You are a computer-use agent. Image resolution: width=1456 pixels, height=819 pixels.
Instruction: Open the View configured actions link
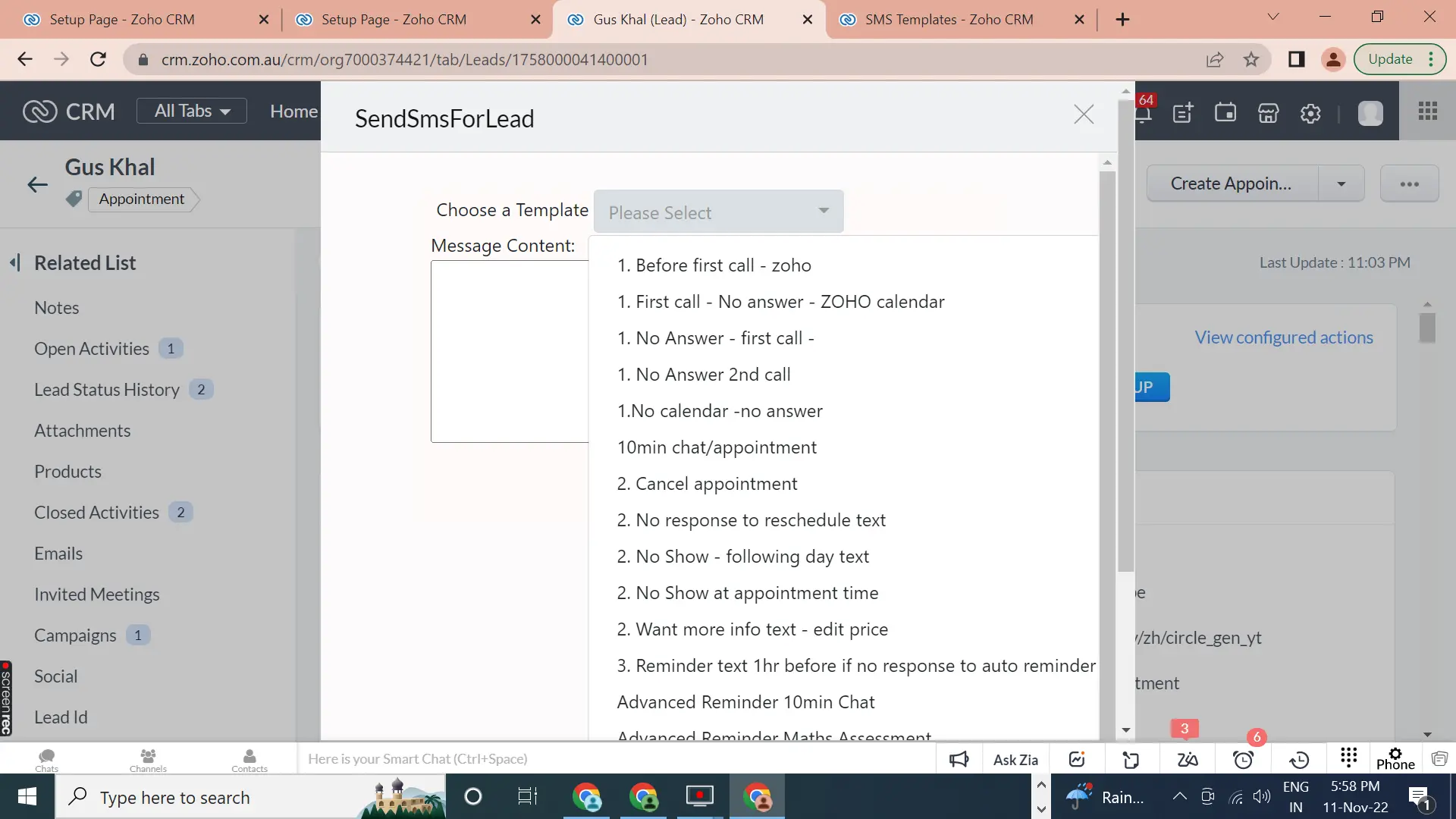(x=1284, y=337)
